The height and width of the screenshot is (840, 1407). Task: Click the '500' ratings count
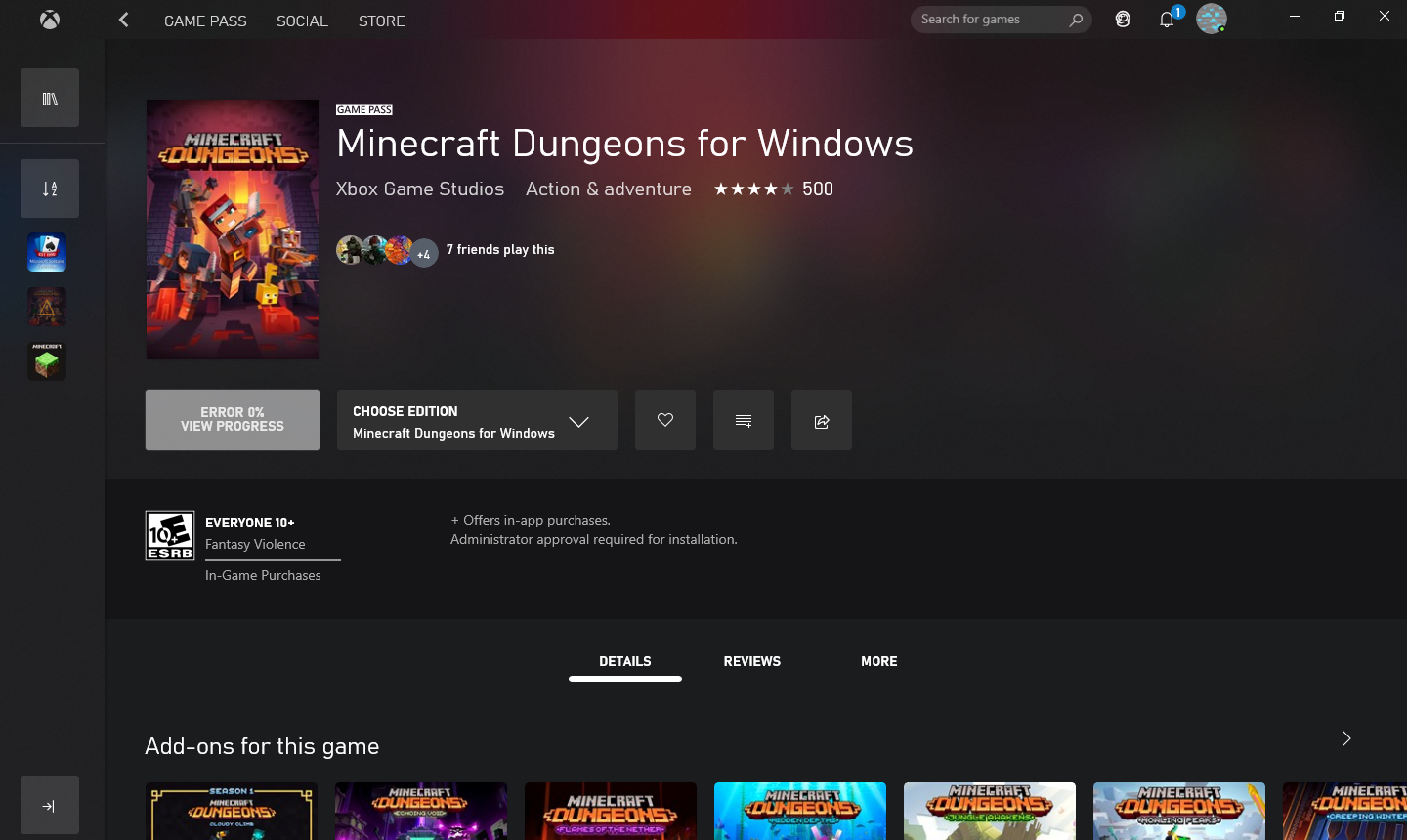point(818,189)
